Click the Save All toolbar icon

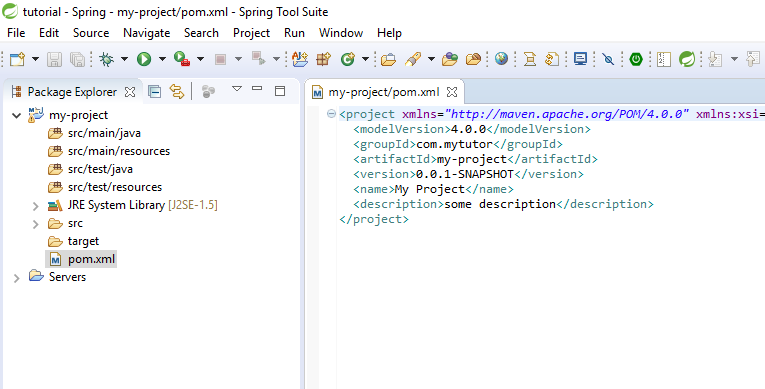pos(77,59)
